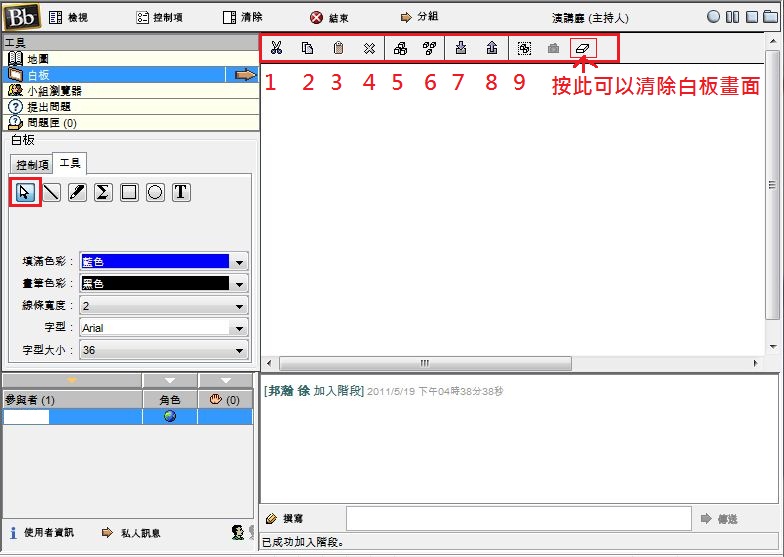Open the 字型 Arial font dropdown
The image size is (784, 557).
pos(240,328)
